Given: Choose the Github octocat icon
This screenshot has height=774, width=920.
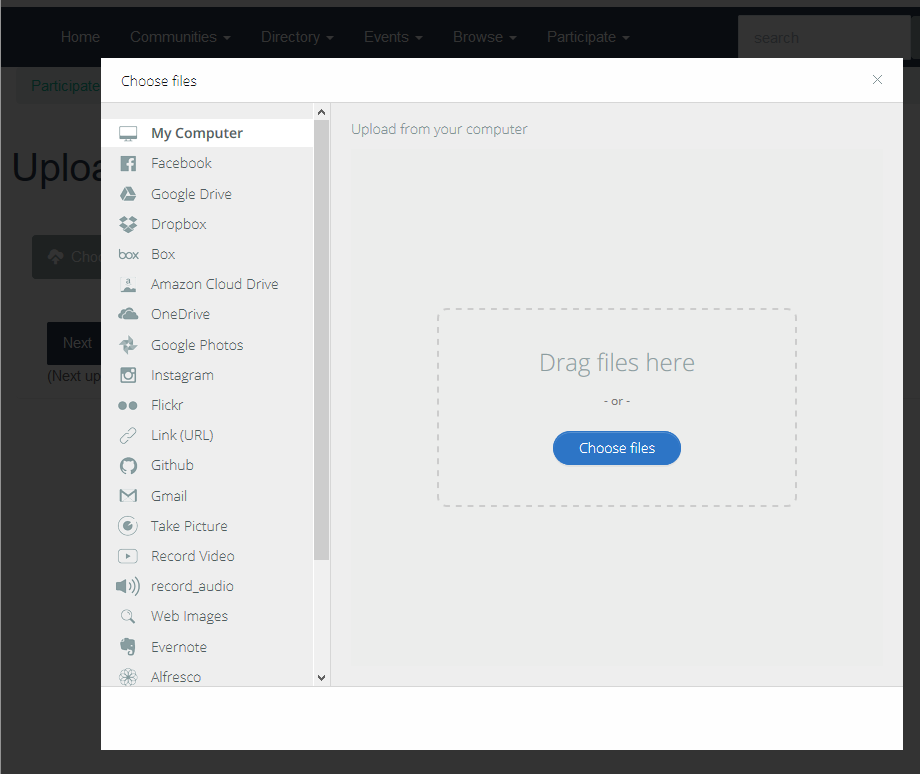Looking at the screenshot, I should [128, 466].
